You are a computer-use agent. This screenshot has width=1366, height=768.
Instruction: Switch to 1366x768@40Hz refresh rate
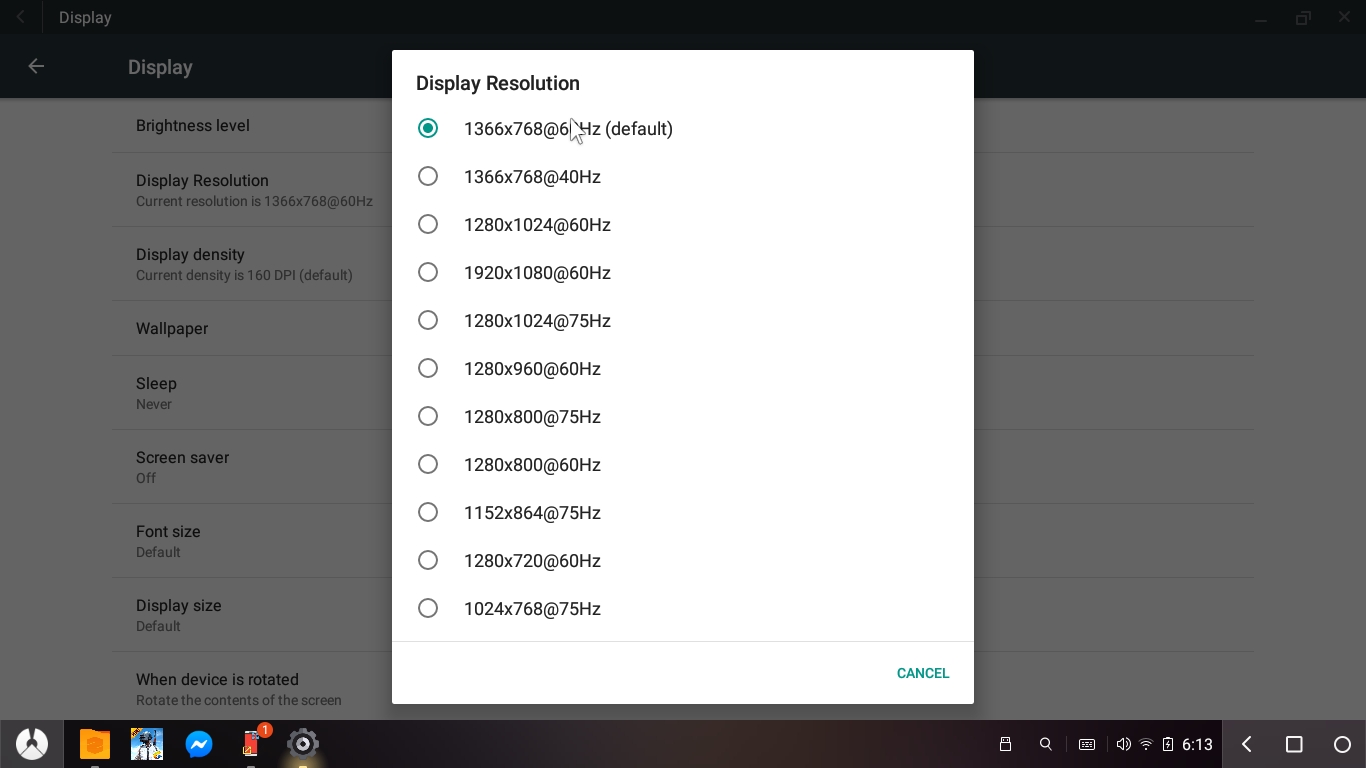(532, 176)
